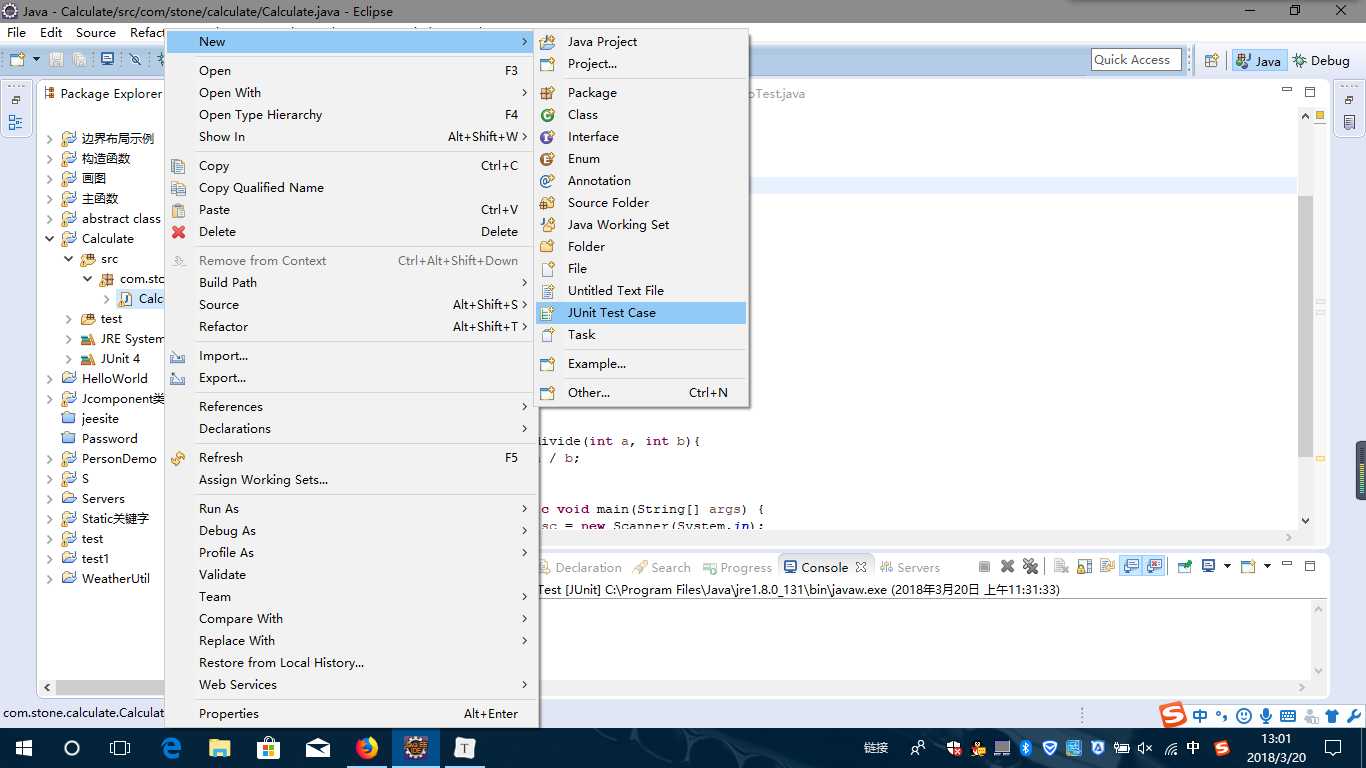Open the Progress tab
Viewport: 1366px width, 768px height.
[737, 567]
